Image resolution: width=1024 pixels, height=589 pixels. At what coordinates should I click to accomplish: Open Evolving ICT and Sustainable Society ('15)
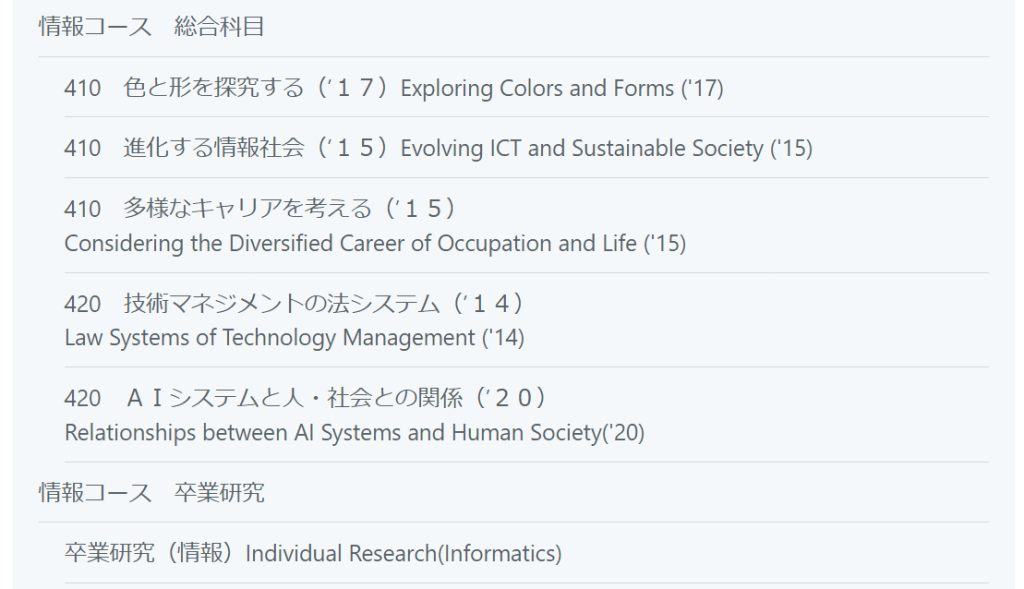pyautogui.click(x=606, y=148)
